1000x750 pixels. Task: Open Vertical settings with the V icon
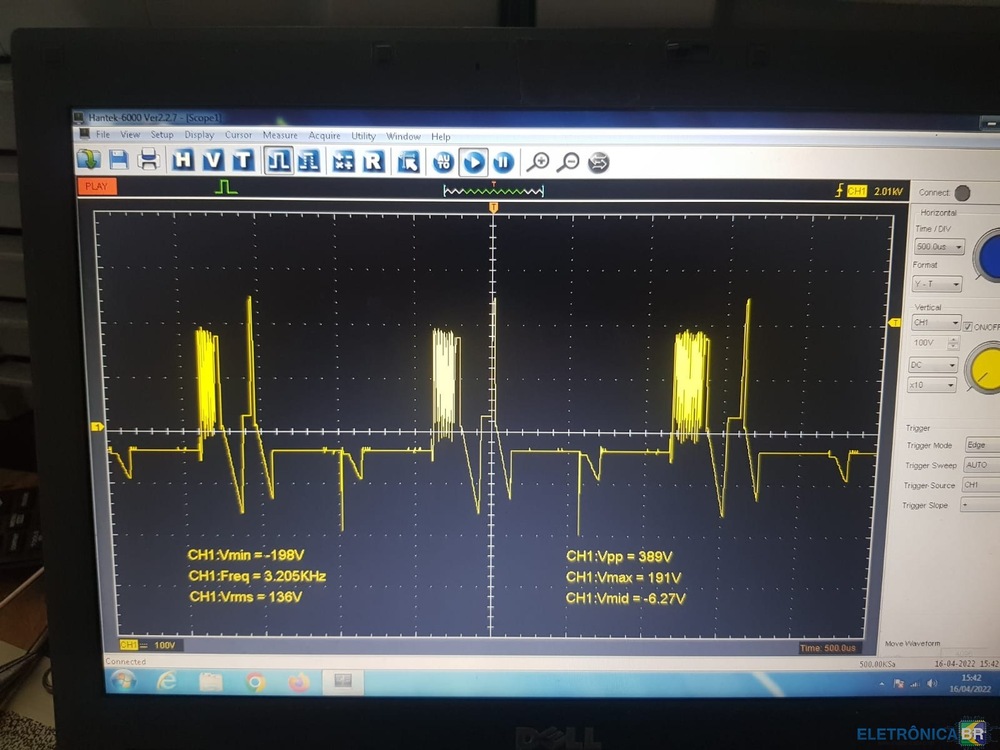point(213,160)
